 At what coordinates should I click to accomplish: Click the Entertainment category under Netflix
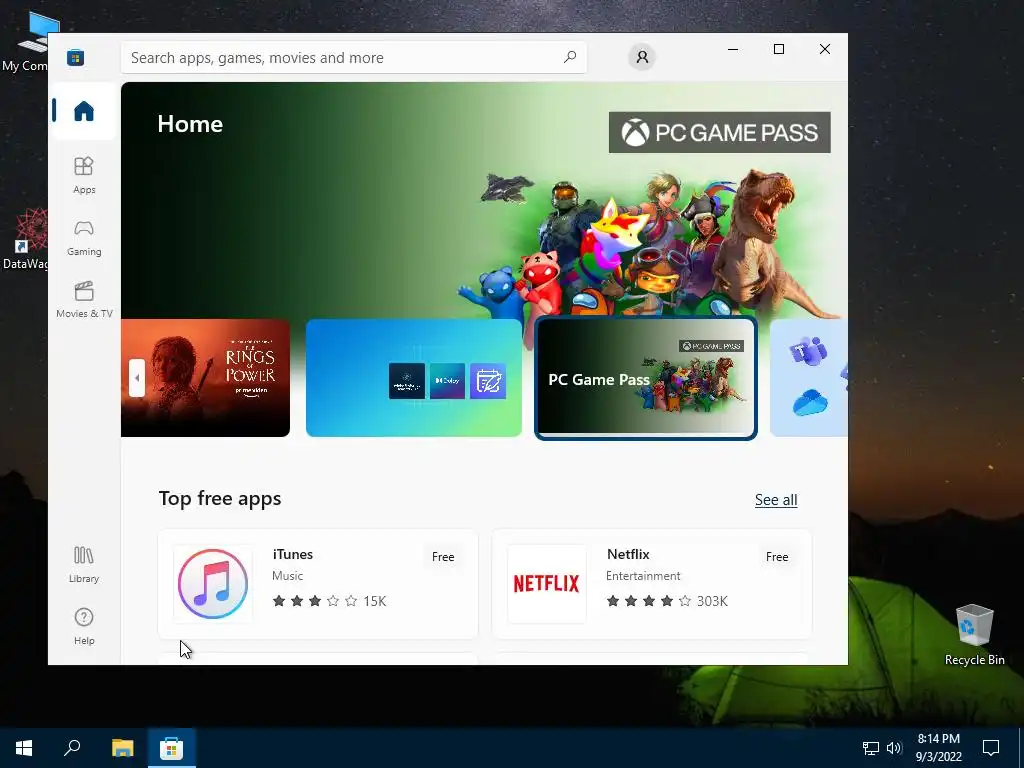(x=643, y=576)
